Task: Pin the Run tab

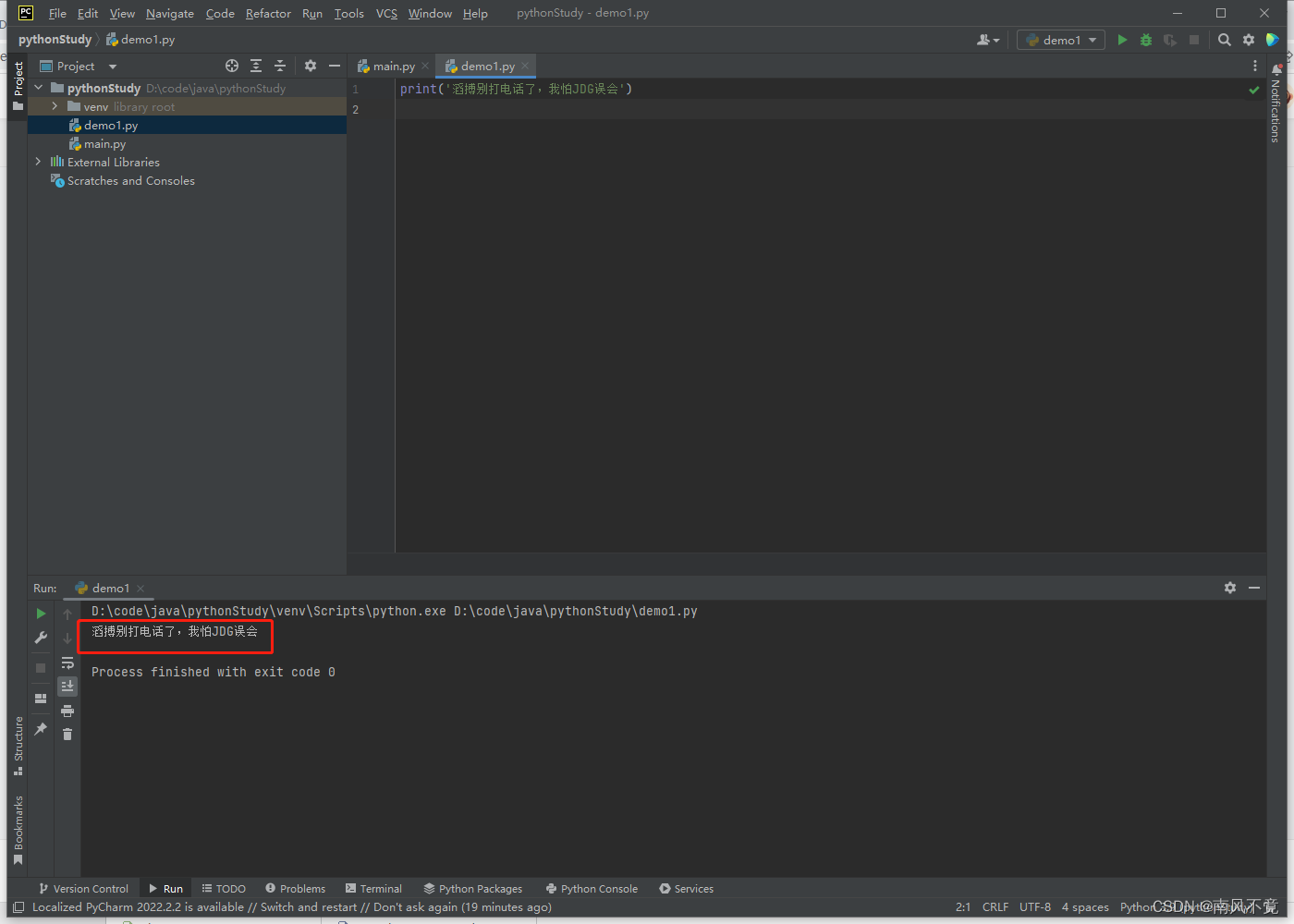Action: coord(41,729)
